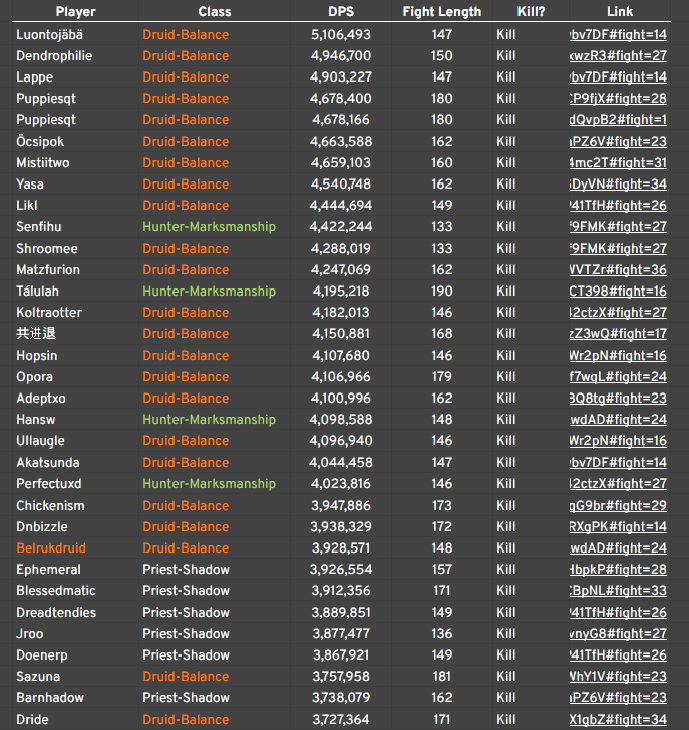Select Sazuna's 181 fight length cell
This screenshot has height=730, width=689.
click(441, 676)
